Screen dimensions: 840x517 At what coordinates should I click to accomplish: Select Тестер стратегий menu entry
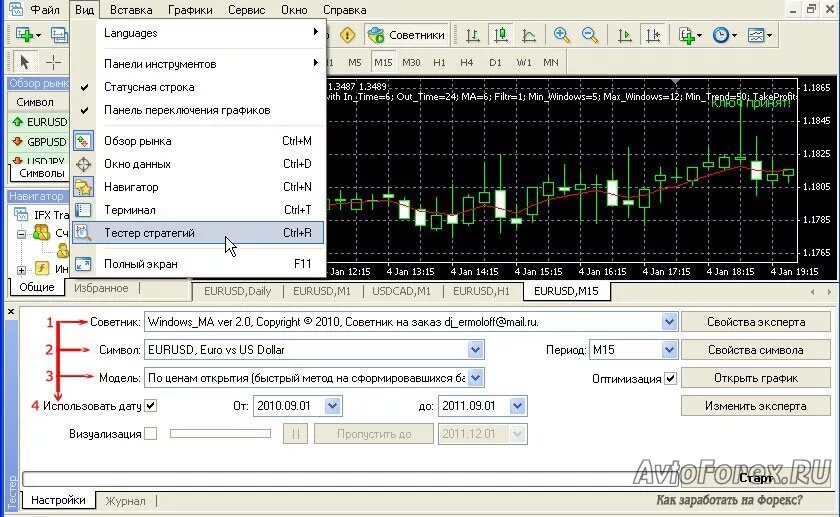[x=198, y=233]
